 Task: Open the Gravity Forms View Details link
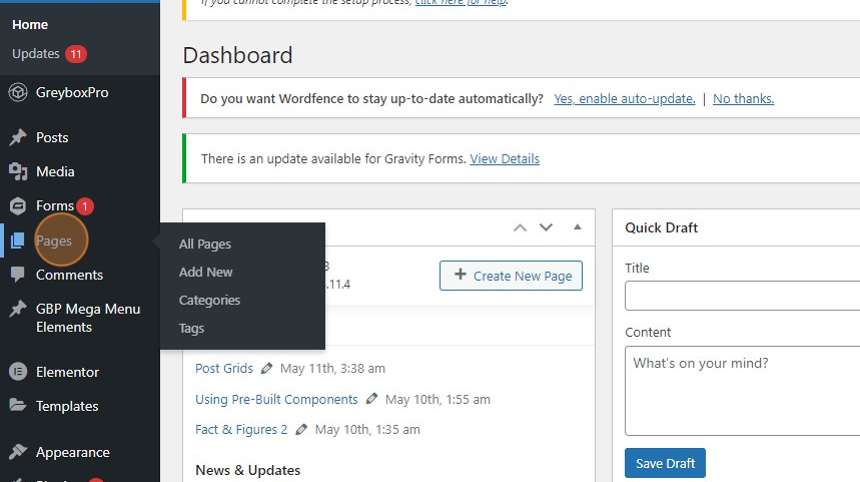coord(504,159)
